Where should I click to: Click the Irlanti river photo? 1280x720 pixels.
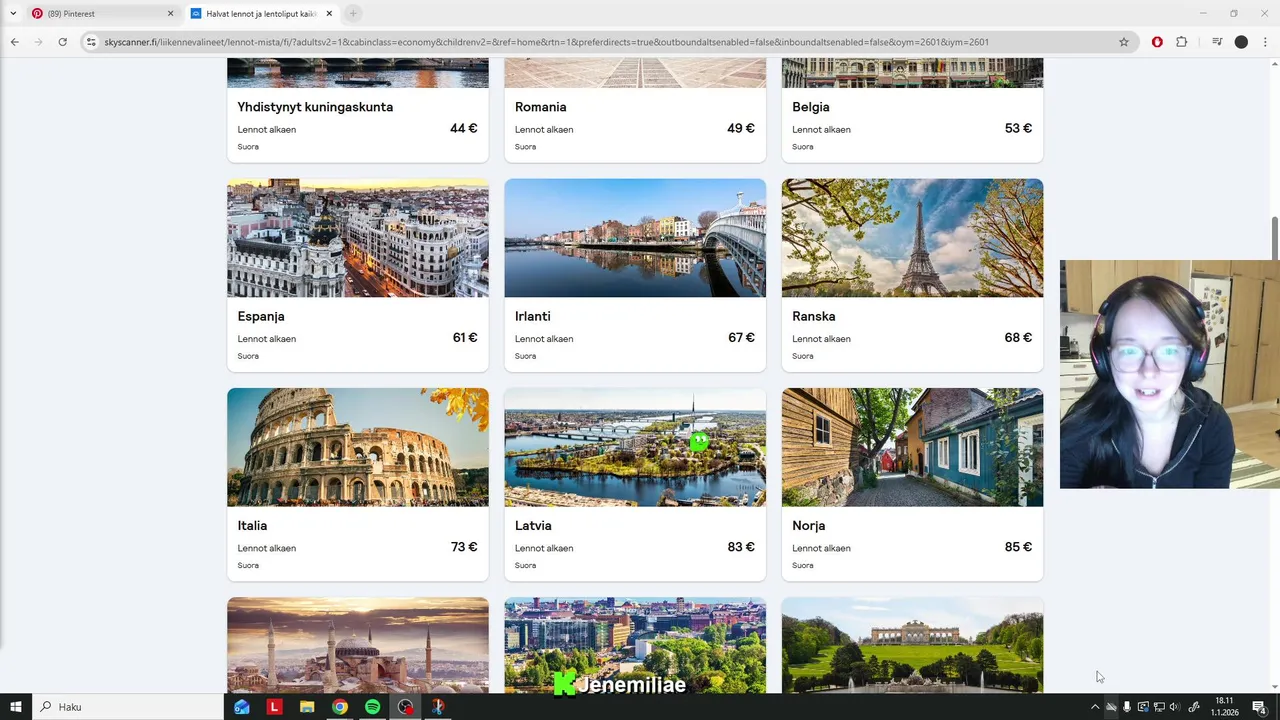point(635,238)
